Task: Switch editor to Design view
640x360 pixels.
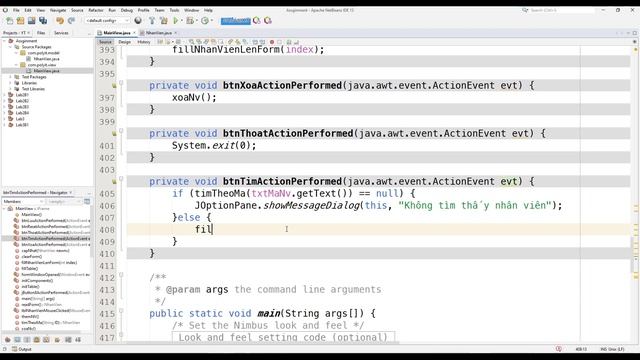Action: point(124,42)
